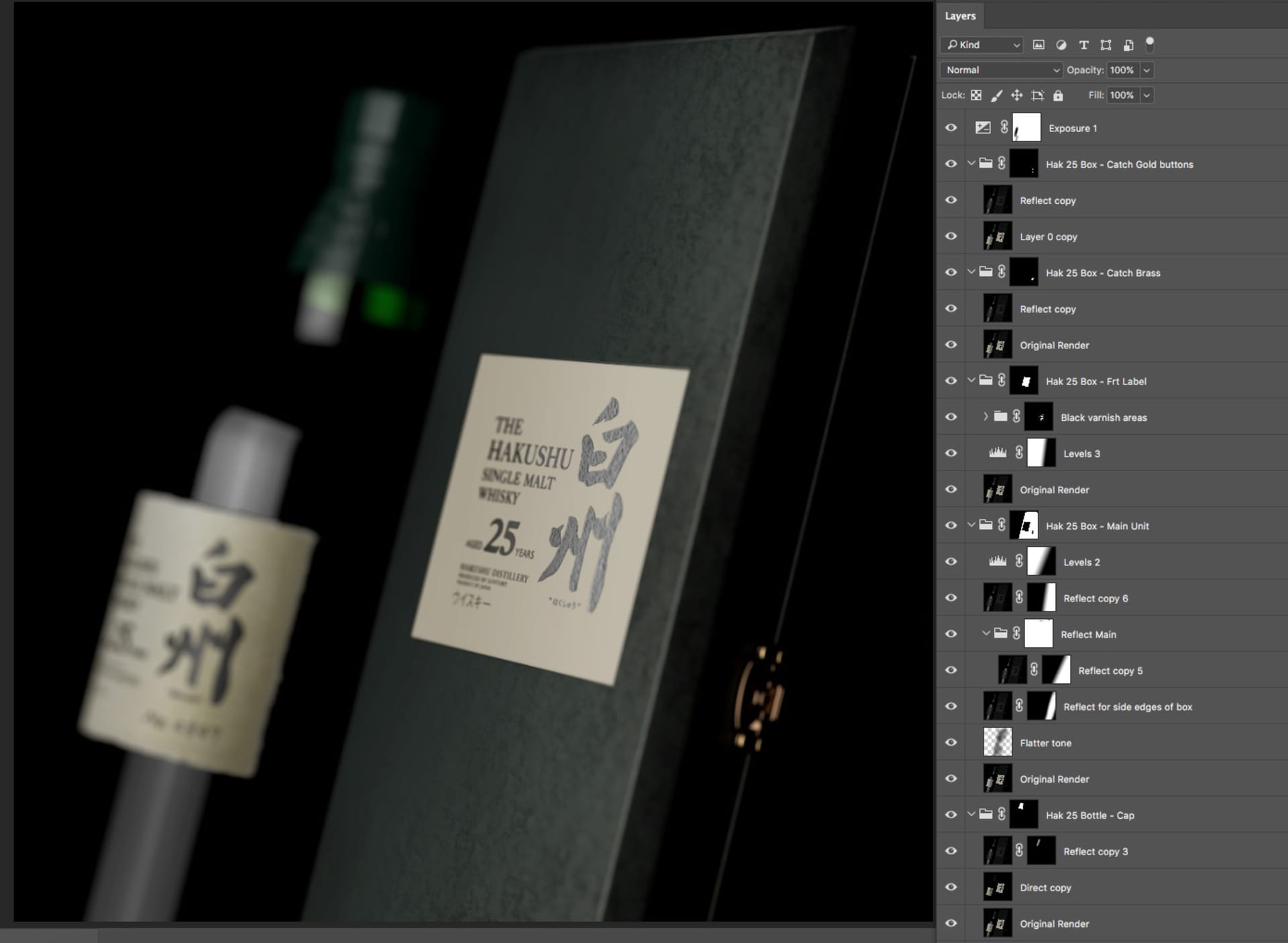Toggle visibility of Reflect copy 6

coord(951,598)
